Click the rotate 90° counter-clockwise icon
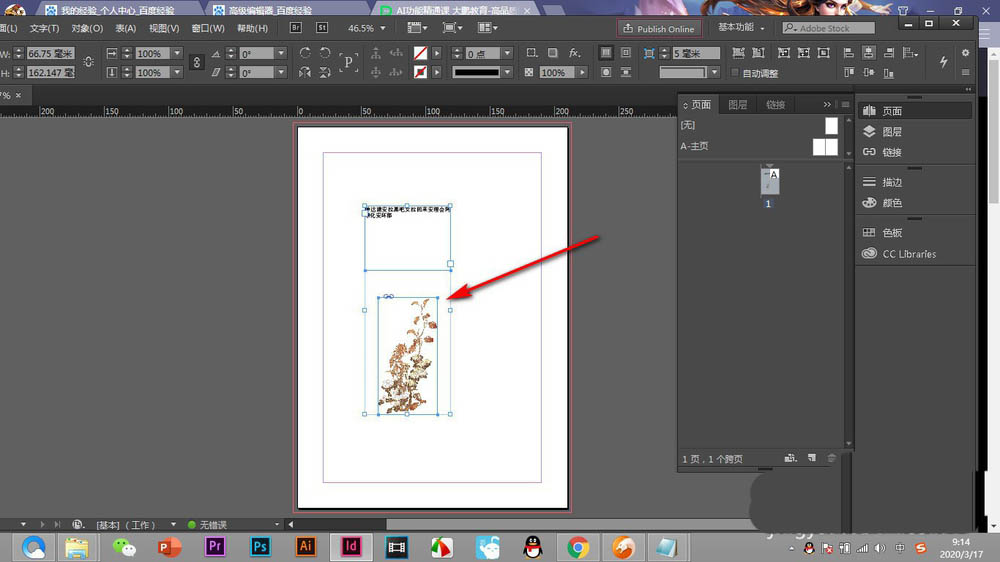The width and height of the screenshot is (1000, 562). coord(325,53)
